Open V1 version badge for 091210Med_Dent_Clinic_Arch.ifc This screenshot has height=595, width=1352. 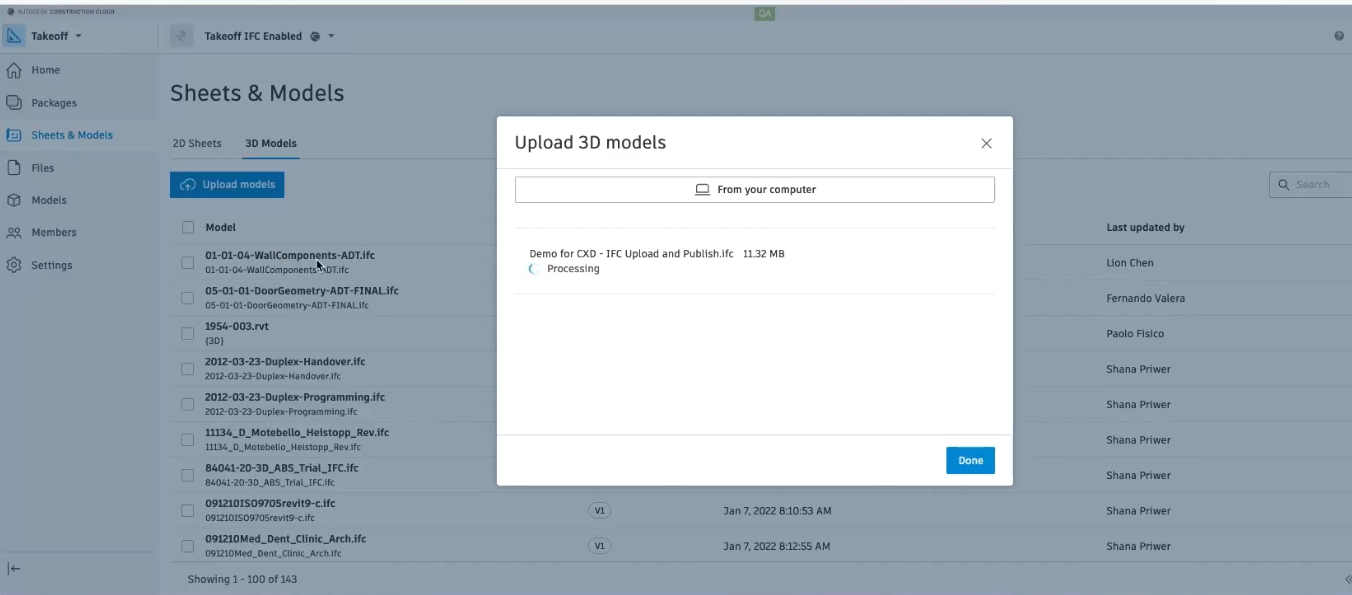tap(599, 546)
